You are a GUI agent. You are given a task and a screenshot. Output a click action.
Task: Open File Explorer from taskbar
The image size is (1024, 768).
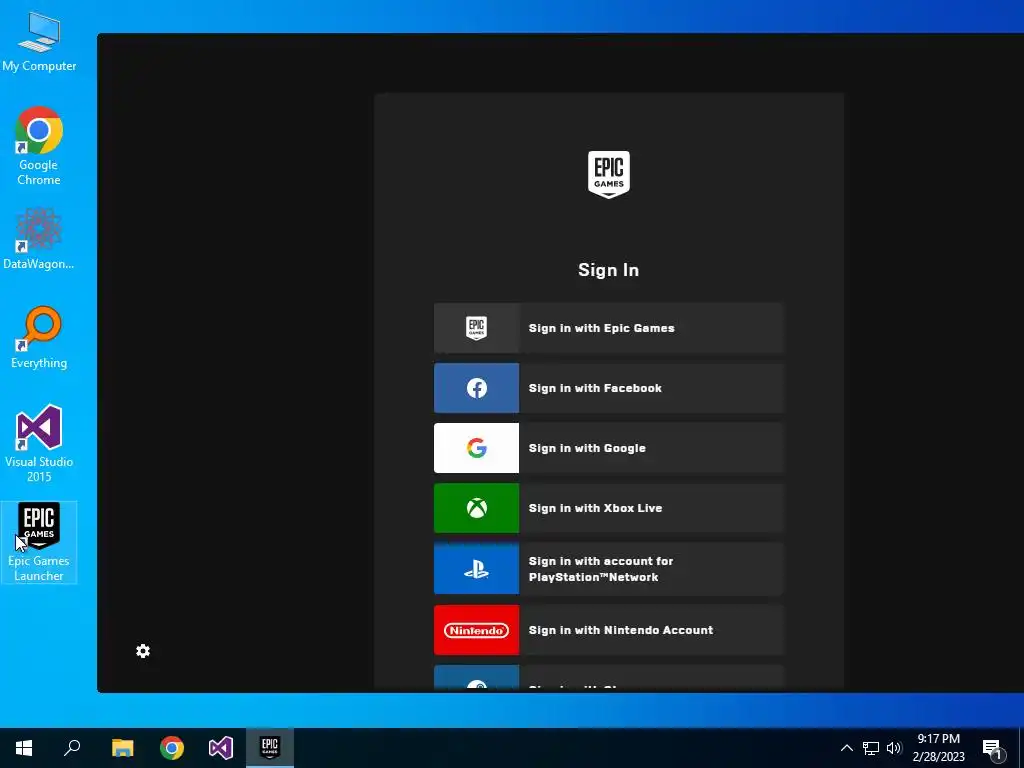coord(122,748)
